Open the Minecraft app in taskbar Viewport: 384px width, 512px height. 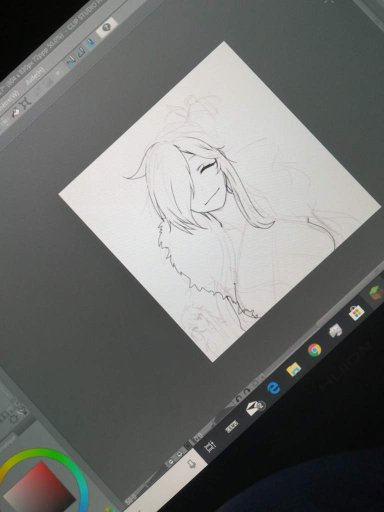click(377, 294)
